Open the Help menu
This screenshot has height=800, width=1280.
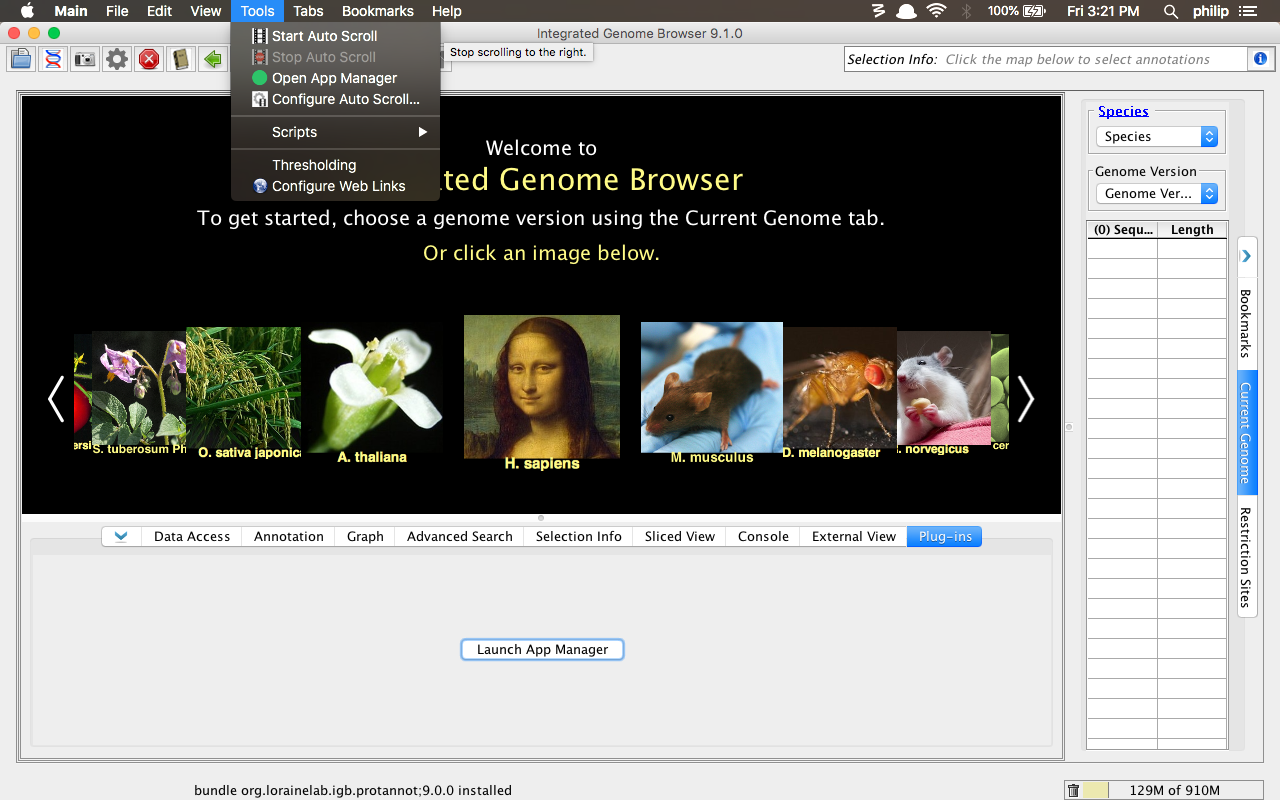(x=447, y=11)
